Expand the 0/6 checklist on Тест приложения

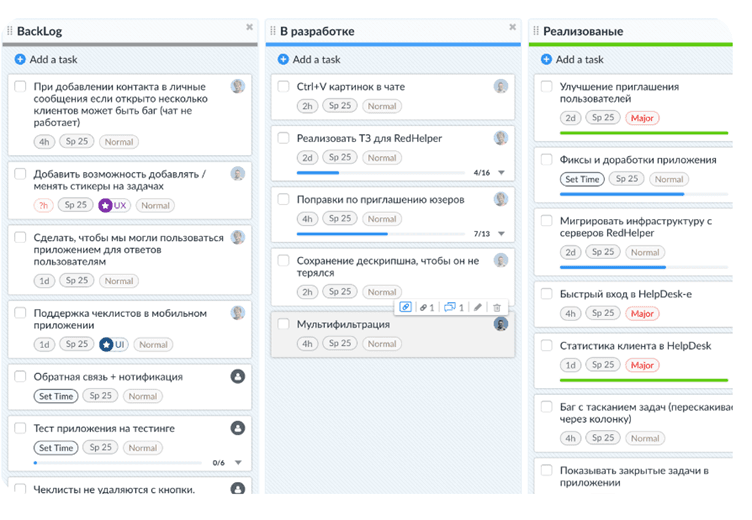click(x=238, y=463)
